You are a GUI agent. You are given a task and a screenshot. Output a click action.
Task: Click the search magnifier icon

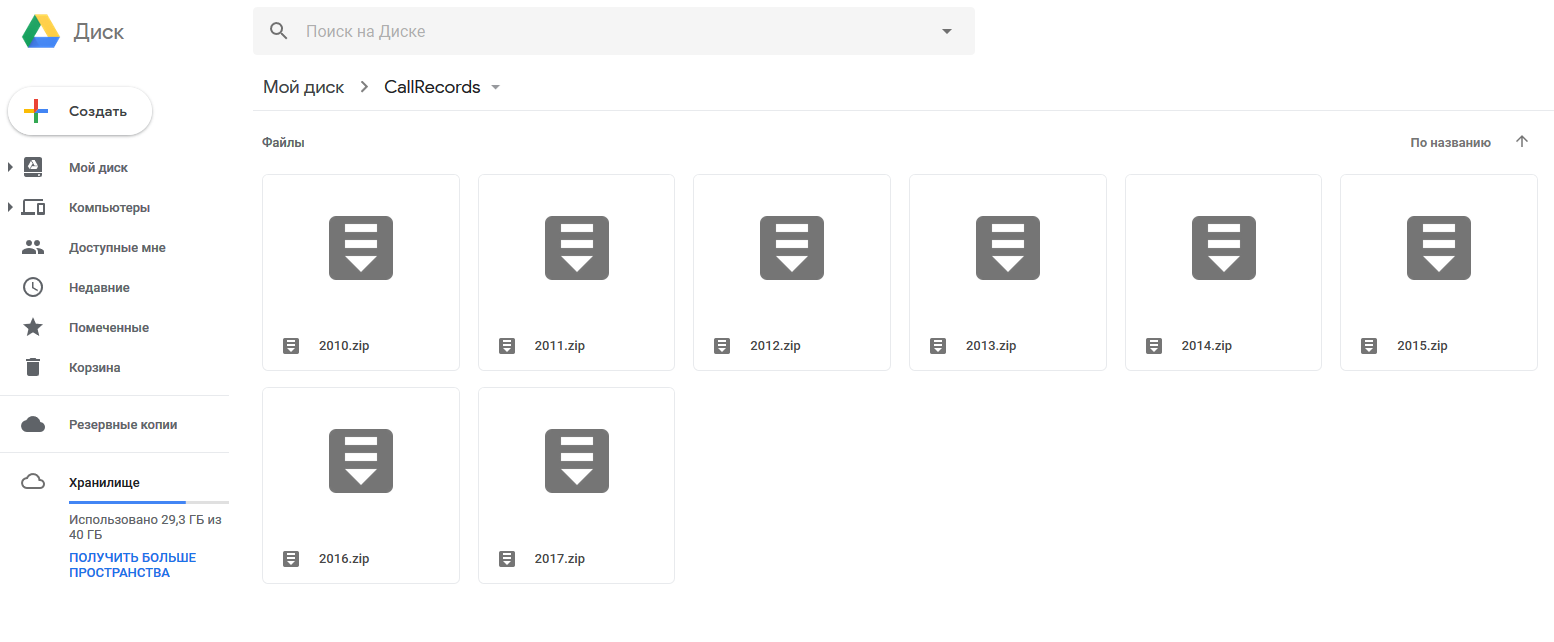pos(279,31)
